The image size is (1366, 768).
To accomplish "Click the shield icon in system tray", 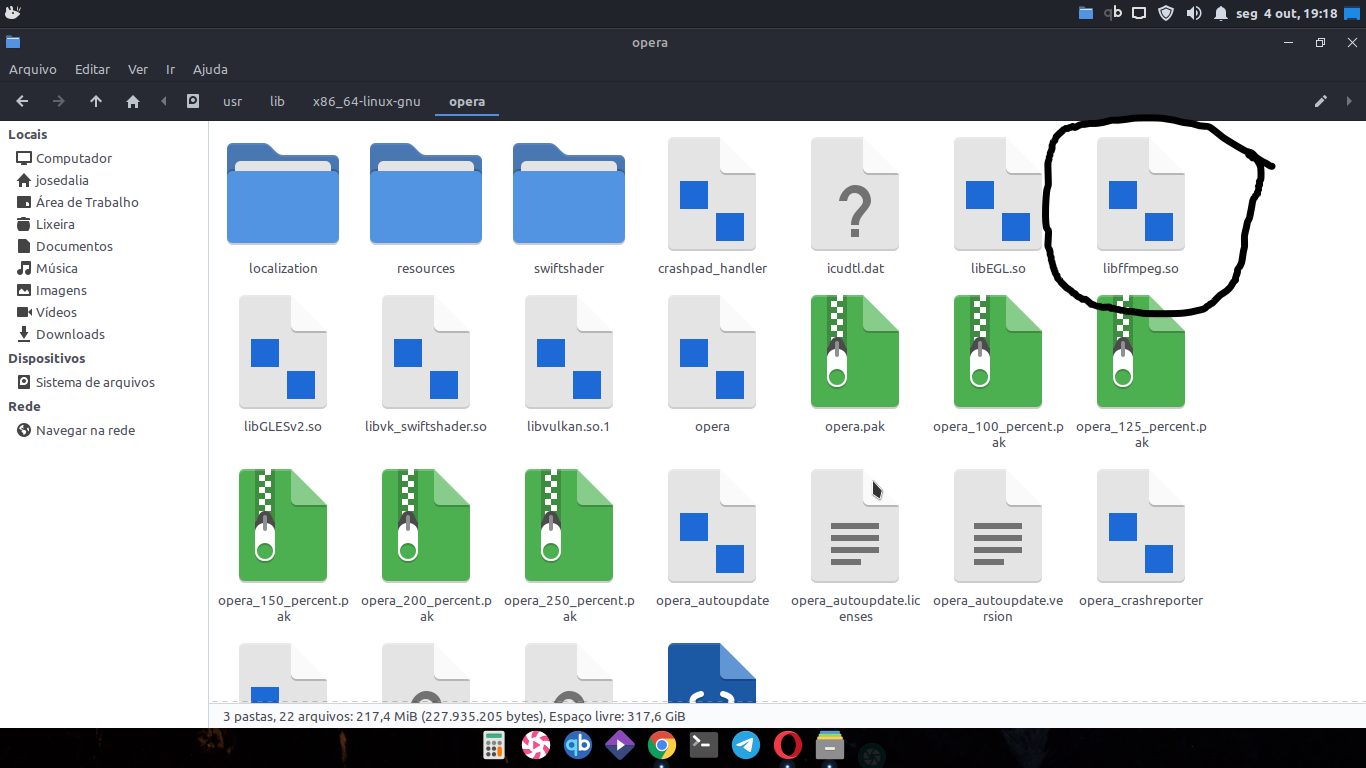I will (1166, 13).
